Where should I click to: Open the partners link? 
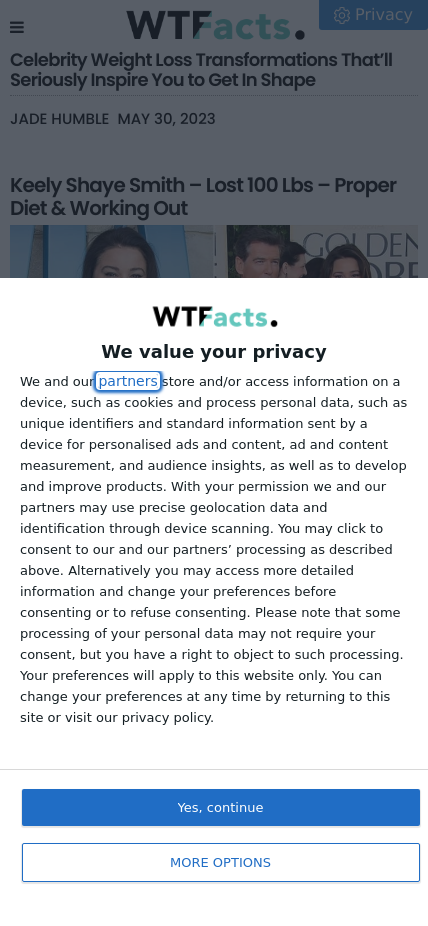click(x=128, y=382)
